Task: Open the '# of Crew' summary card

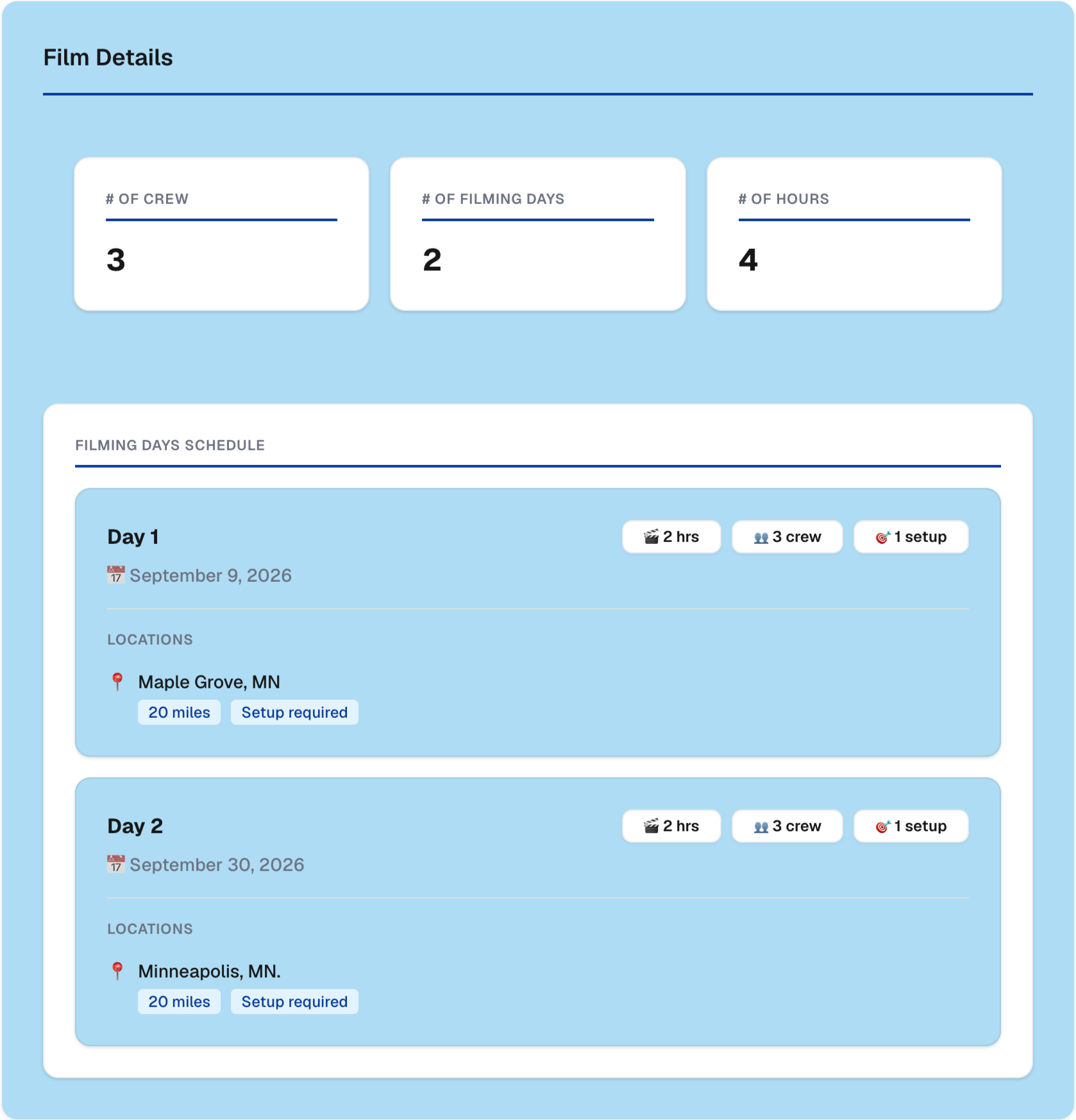Action: [x=222, y=234]
